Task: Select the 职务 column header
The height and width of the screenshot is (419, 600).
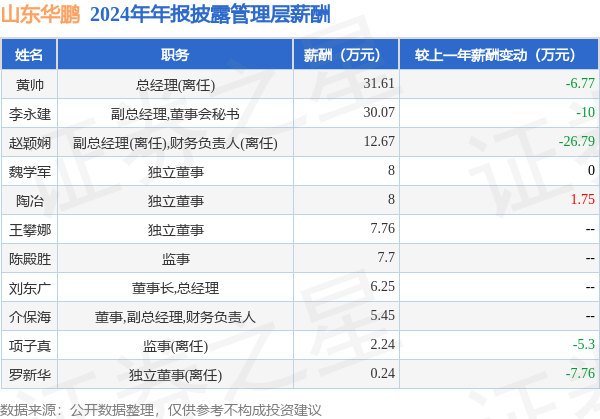Action: (175, 55)
